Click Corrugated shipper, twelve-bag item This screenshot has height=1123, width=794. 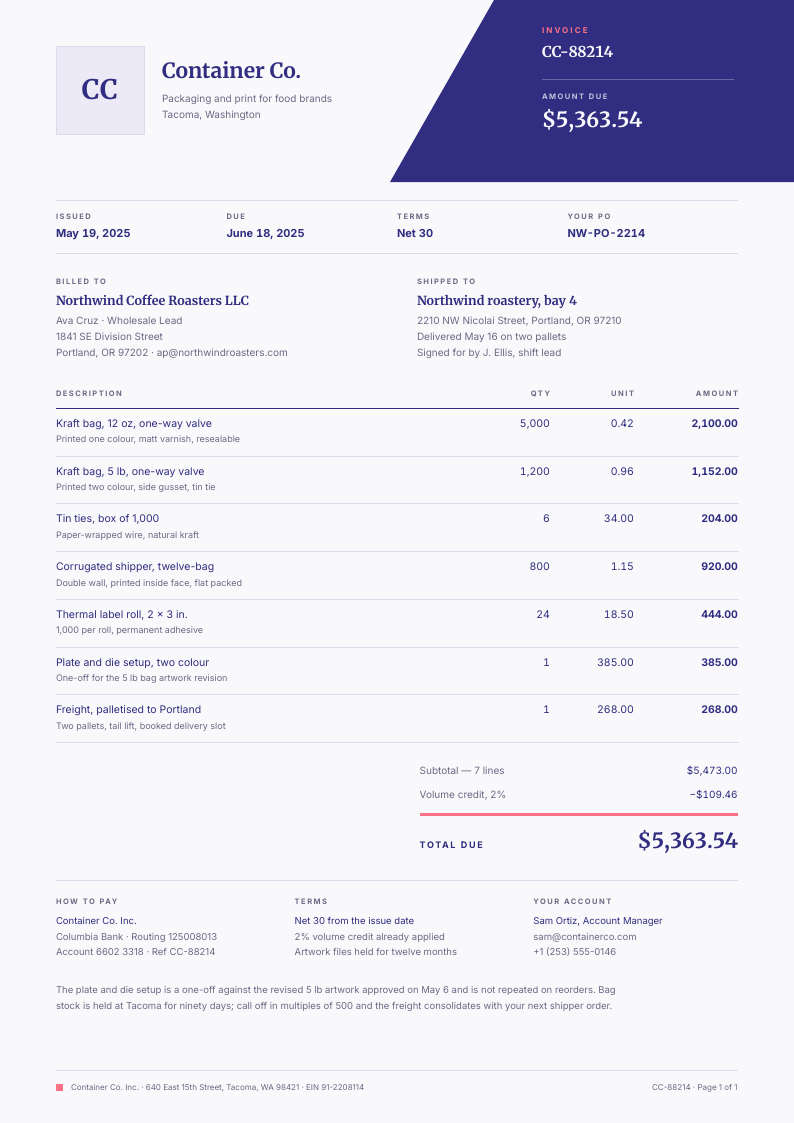point(135,566)
